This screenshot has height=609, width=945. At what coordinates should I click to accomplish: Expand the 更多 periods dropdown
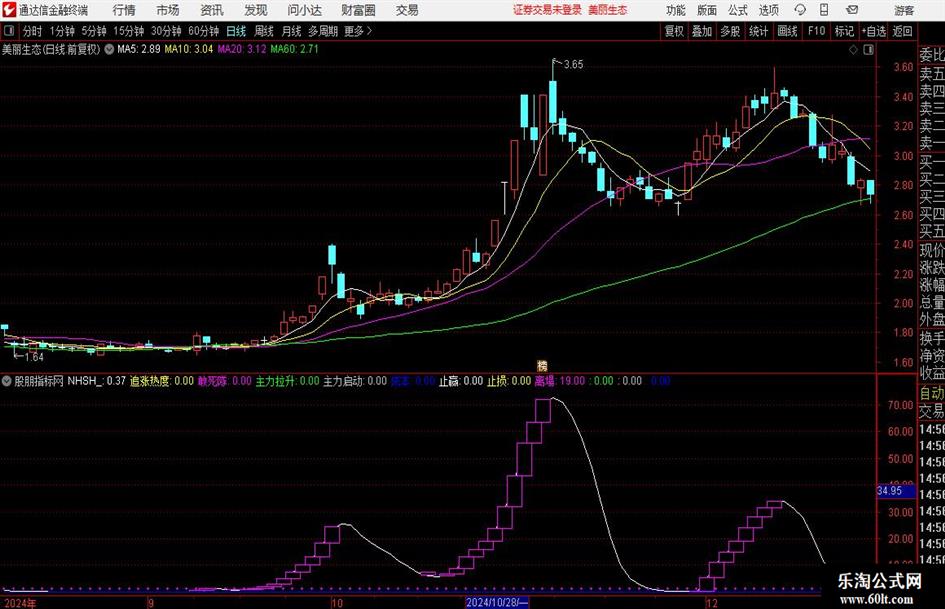point(358,31)
